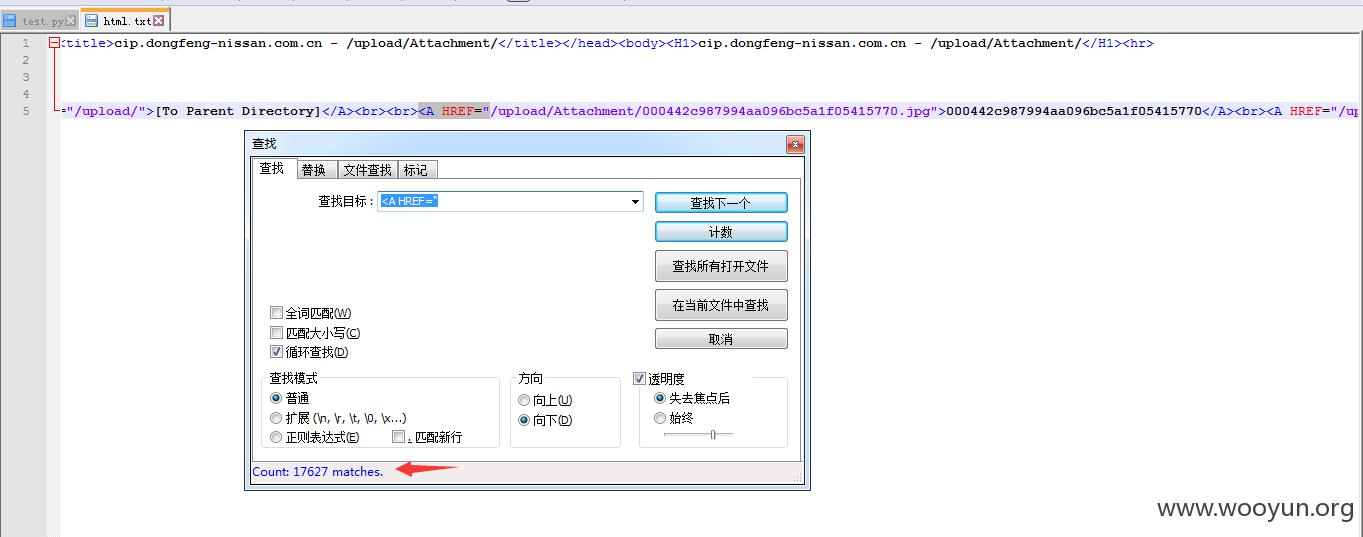This screenshot has height=537, width=1363.
Task: Click line number 1 in the margin
Action: (26, 43)
